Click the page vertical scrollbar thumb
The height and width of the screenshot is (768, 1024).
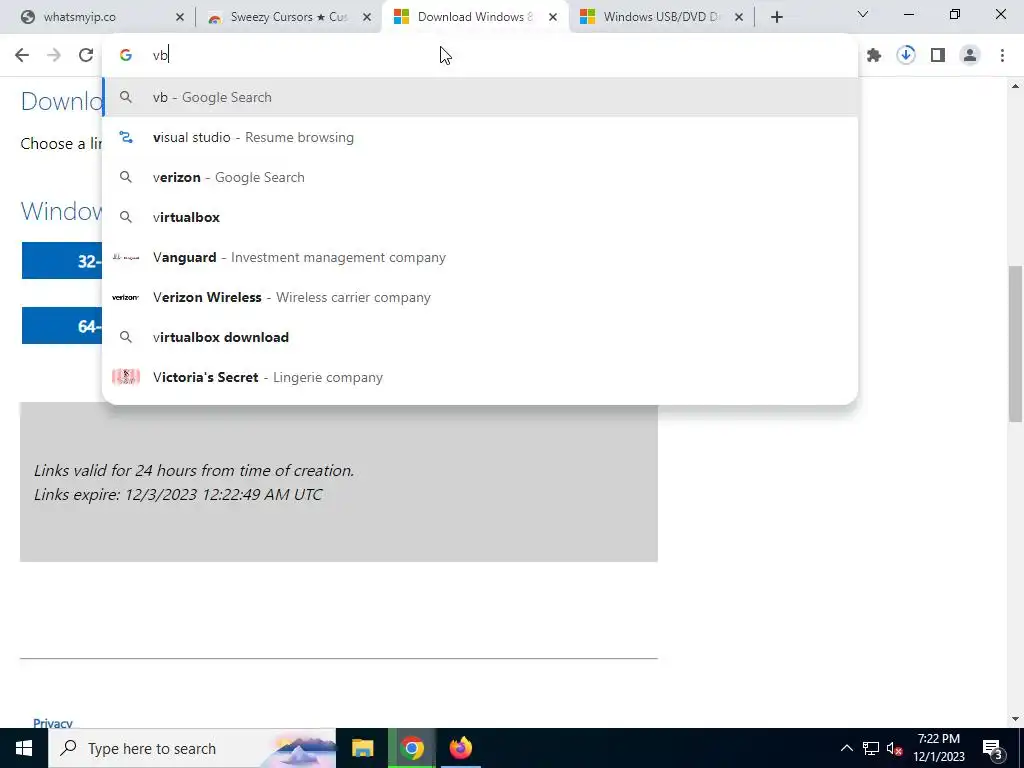(1015, 344)
